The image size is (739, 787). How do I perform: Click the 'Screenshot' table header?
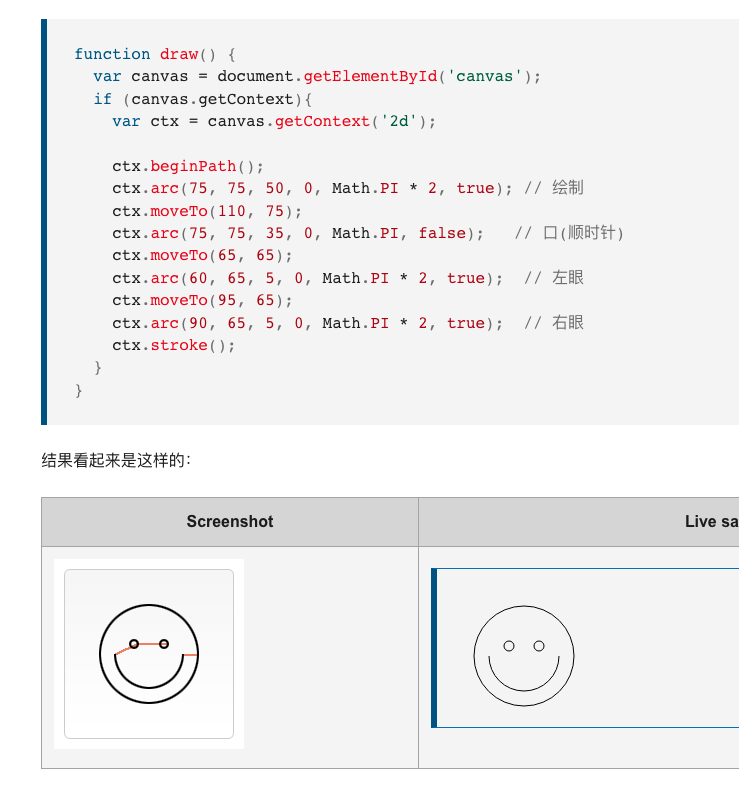click(230, 521)
